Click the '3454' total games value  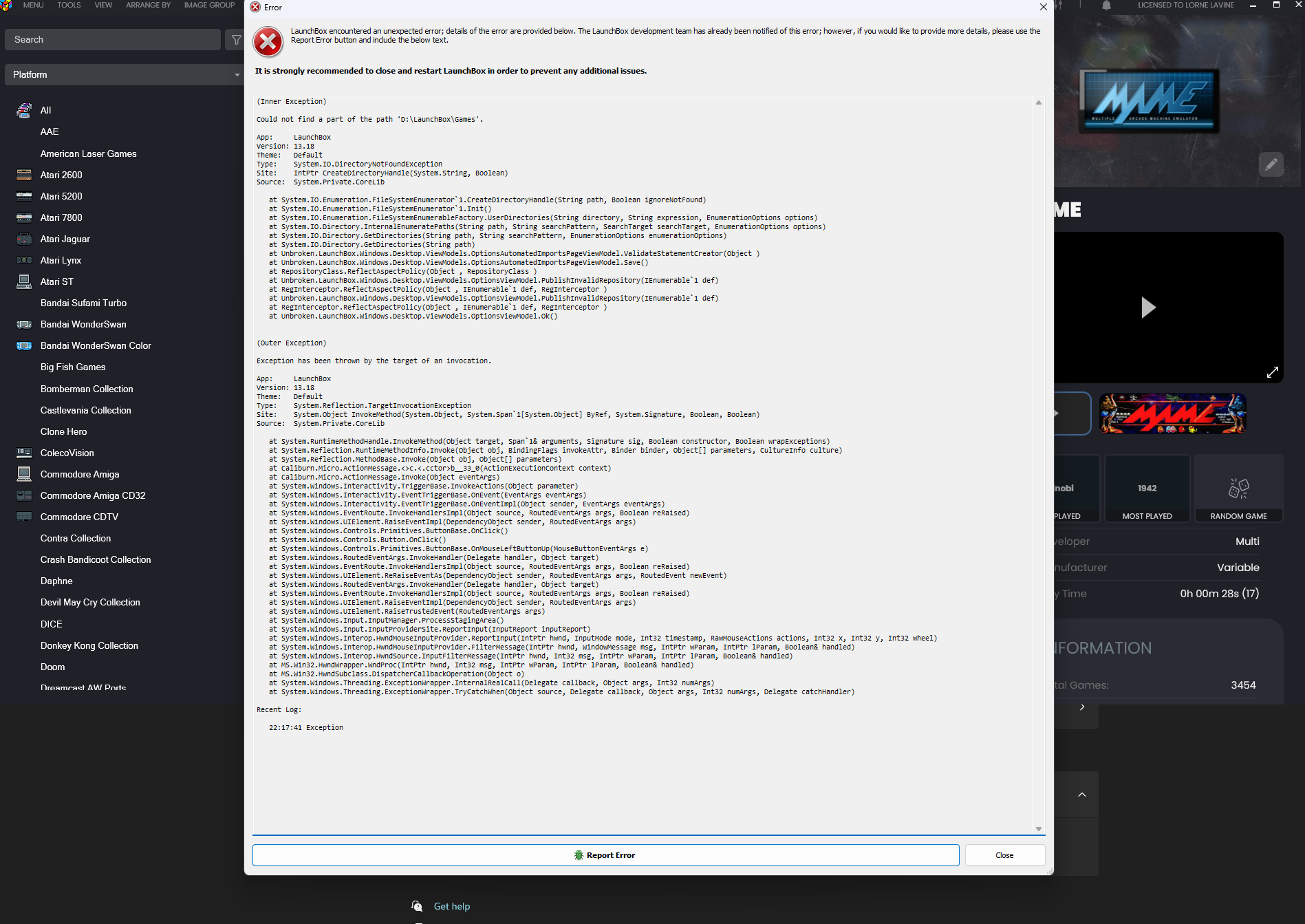pos(1243,685)
